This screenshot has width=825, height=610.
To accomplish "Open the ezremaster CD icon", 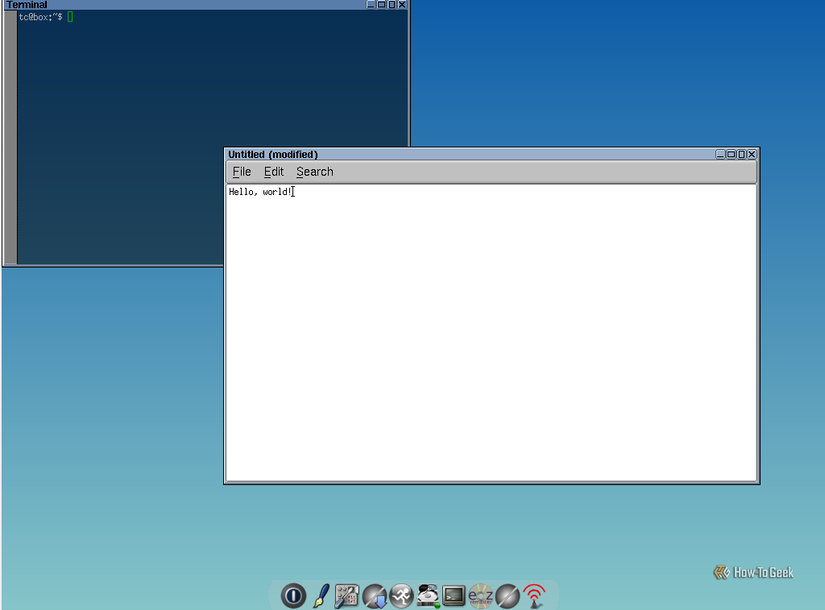I will (480, 596).
